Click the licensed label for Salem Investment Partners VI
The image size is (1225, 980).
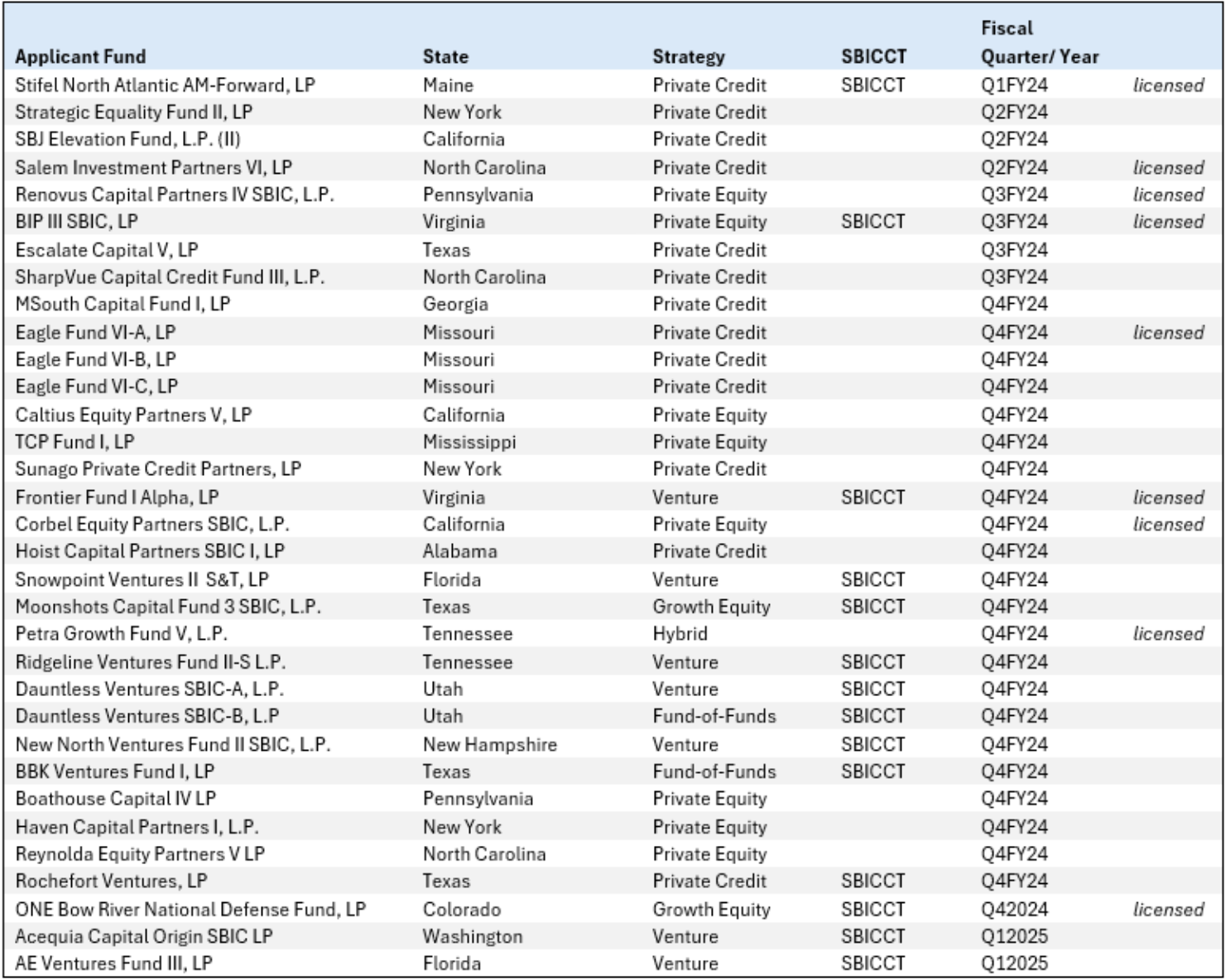[1167, 167]
